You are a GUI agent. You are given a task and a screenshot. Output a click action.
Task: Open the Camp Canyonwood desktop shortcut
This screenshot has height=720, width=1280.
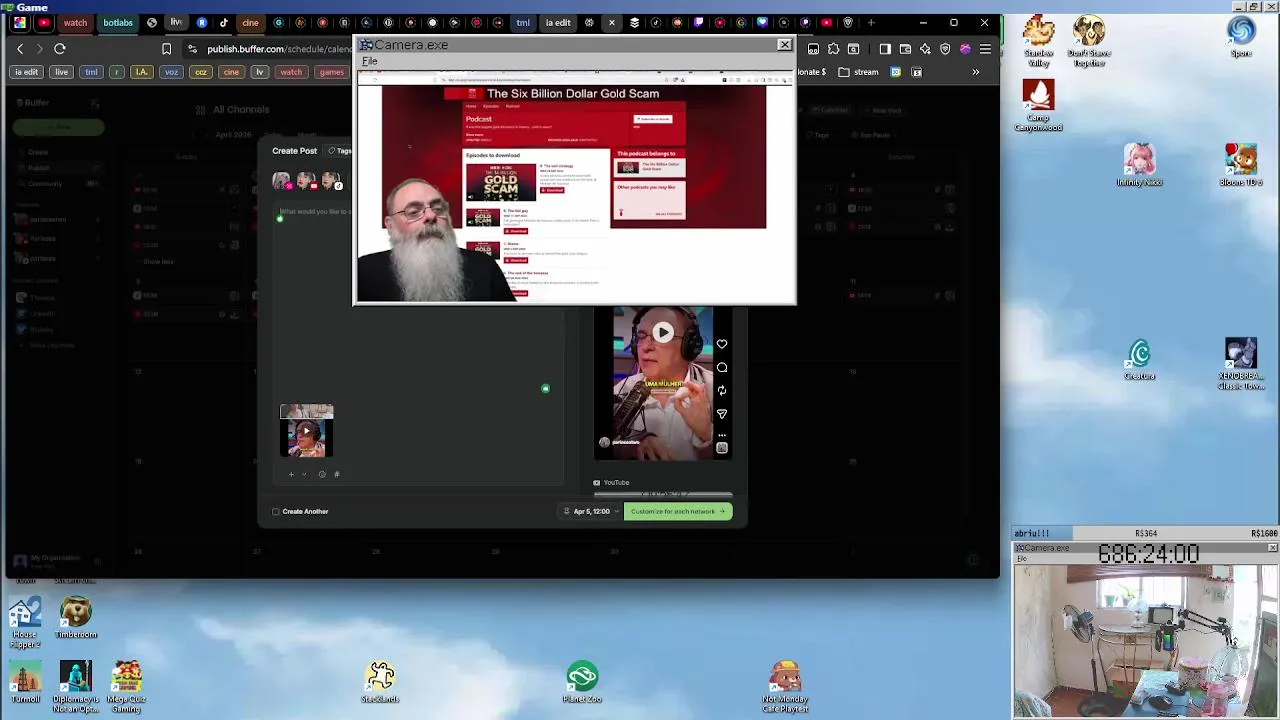[x=1038, y=106]
